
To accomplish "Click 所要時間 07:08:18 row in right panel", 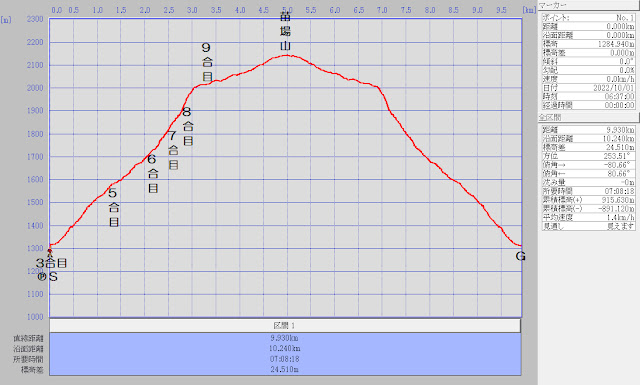I will (x=589, y=191).
